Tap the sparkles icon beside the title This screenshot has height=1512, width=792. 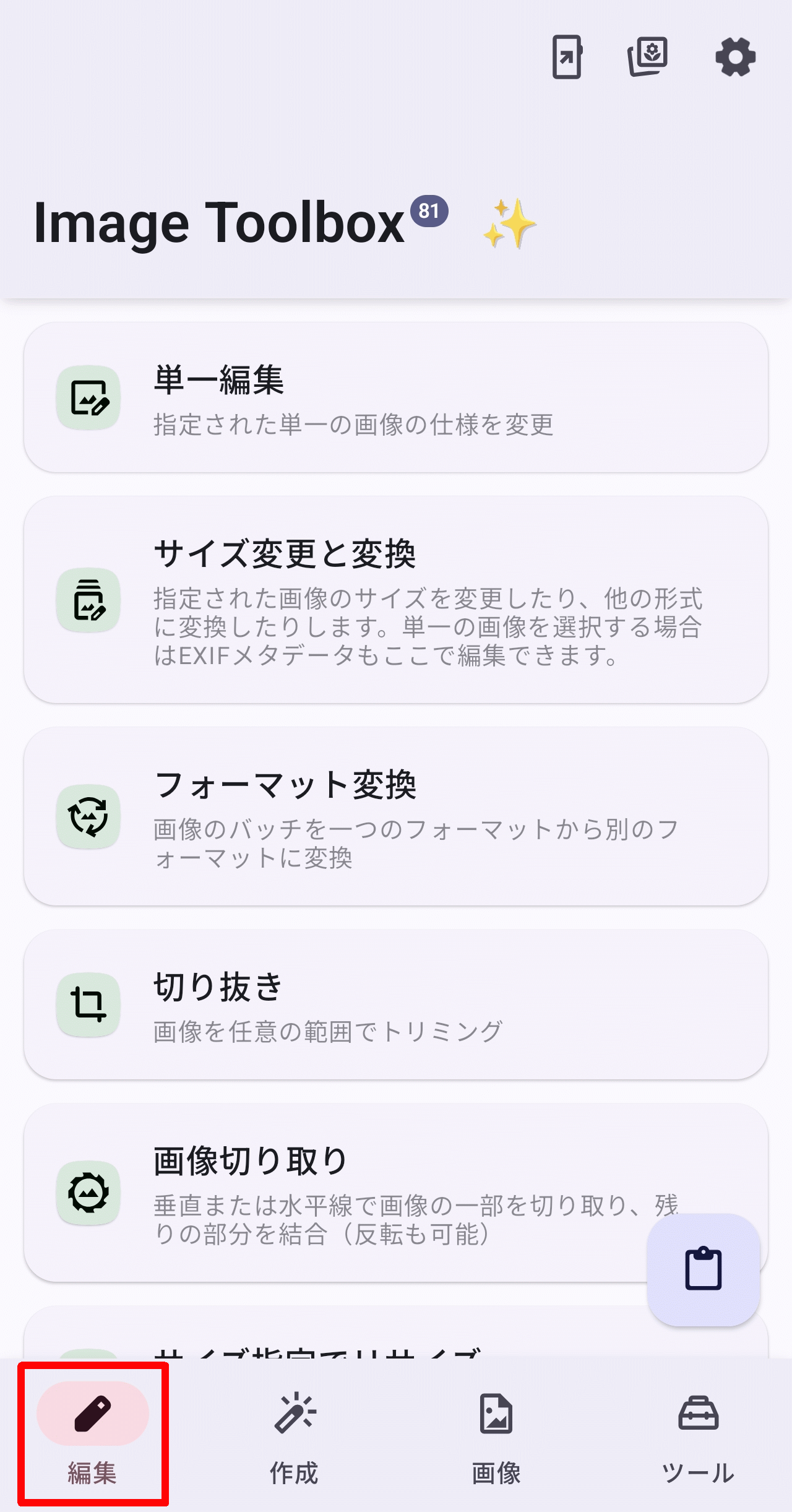pyautogui.click(x=509, y=223)
